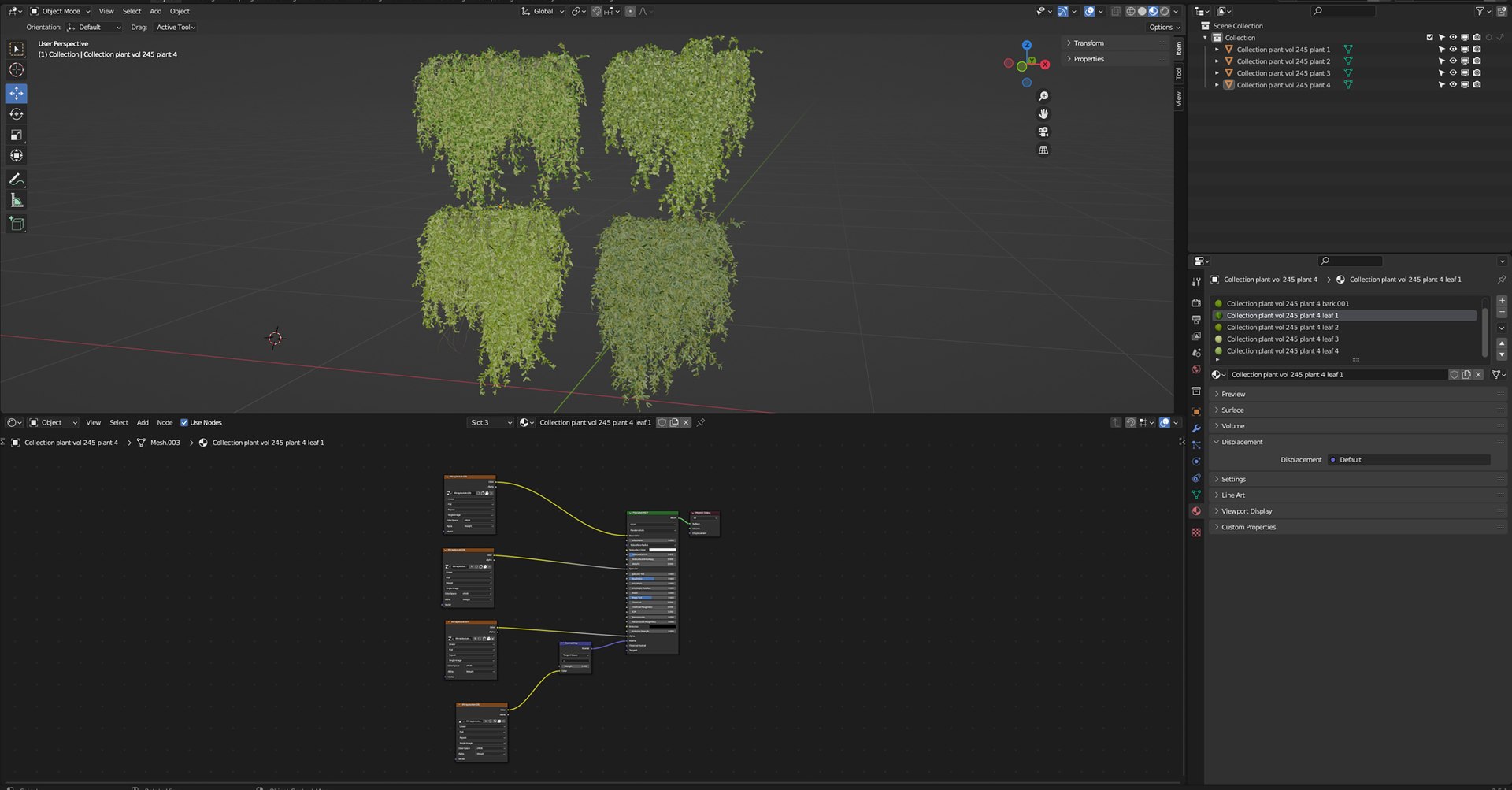Open the World properties tab icon
This screenshot has width=1512, height=790.
[x=1196, y=369]
